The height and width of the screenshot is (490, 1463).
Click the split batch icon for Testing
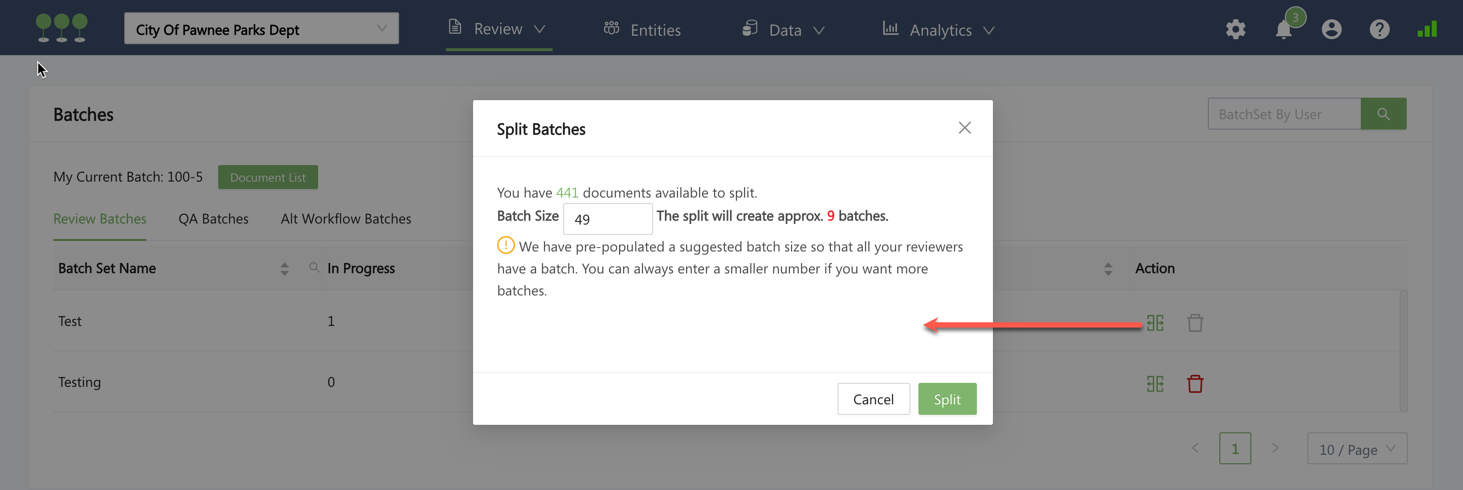[x=1155, y=383]
